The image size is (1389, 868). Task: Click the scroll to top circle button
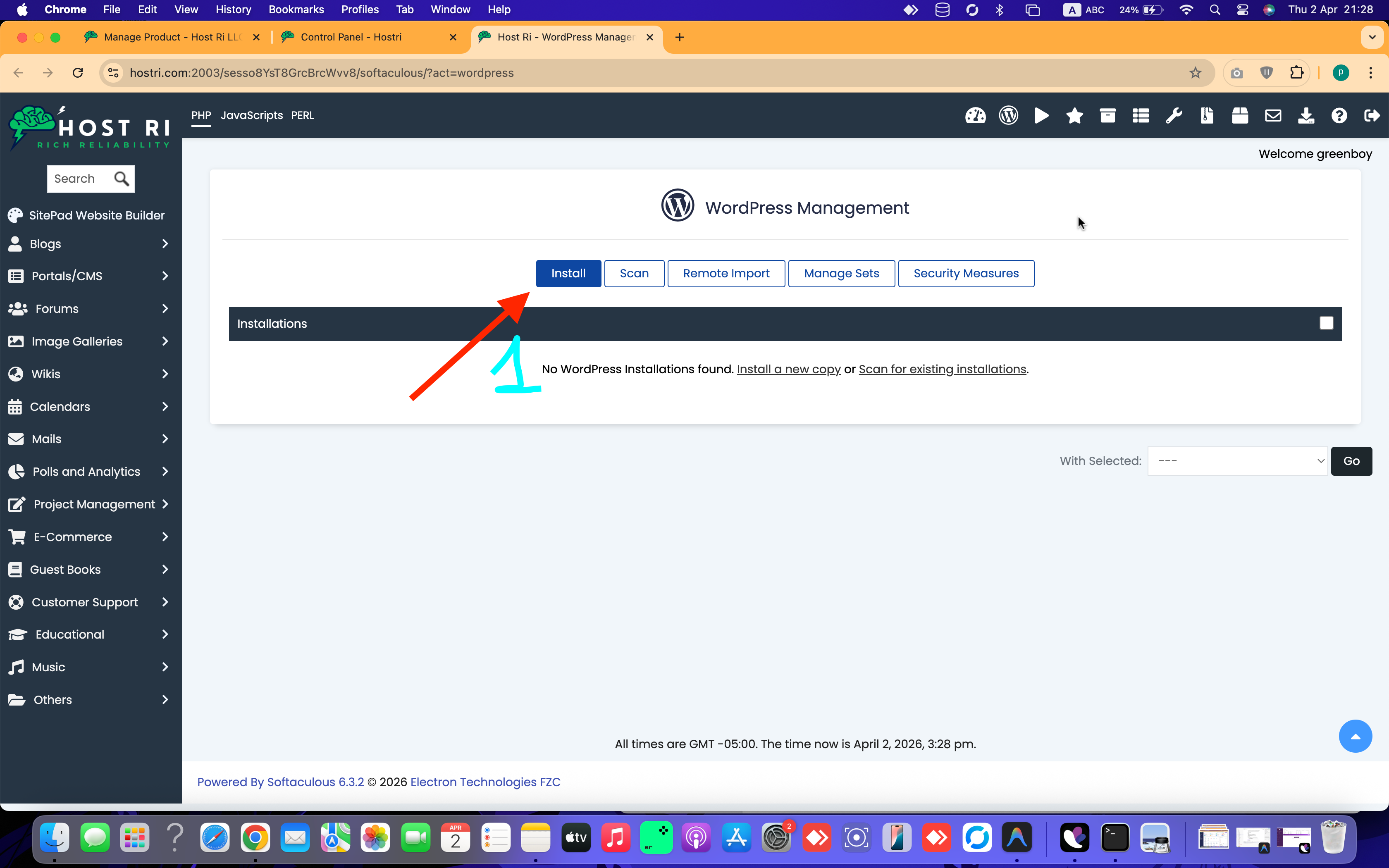1355,736
